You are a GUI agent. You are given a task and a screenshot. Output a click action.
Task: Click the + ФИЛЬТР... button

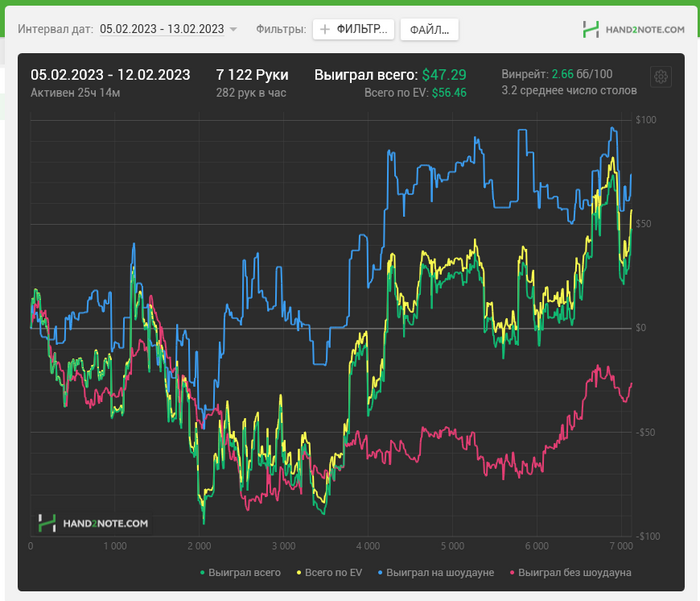(353, 29)
